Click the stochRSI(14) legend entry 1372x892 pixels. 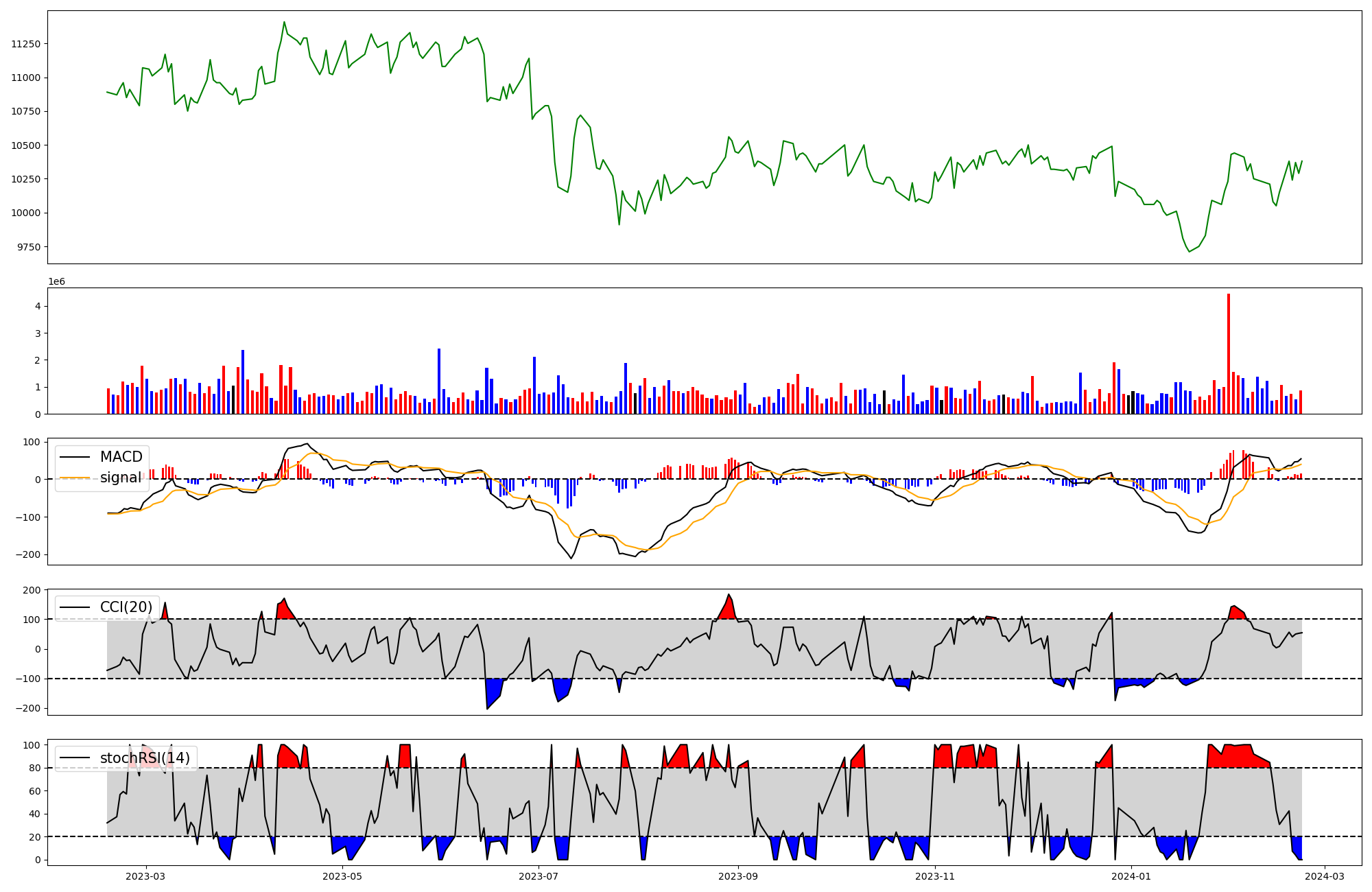[x=145, y=758]
